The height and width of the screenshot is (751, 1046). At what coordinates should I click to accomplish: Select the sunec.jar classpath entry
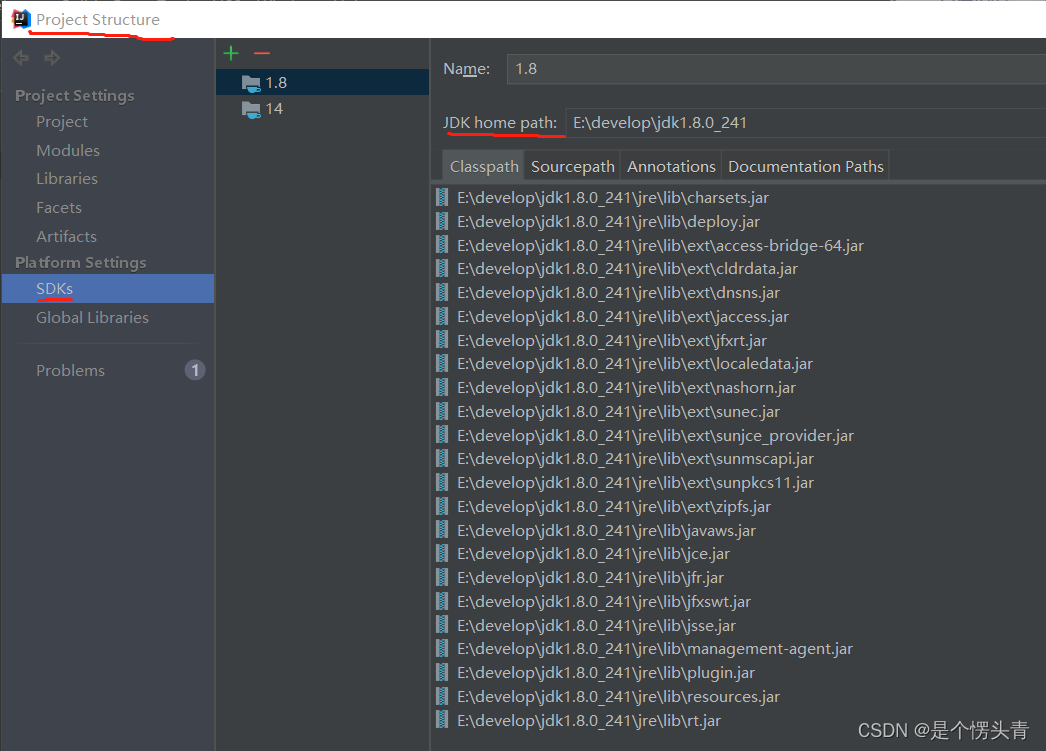618,412
